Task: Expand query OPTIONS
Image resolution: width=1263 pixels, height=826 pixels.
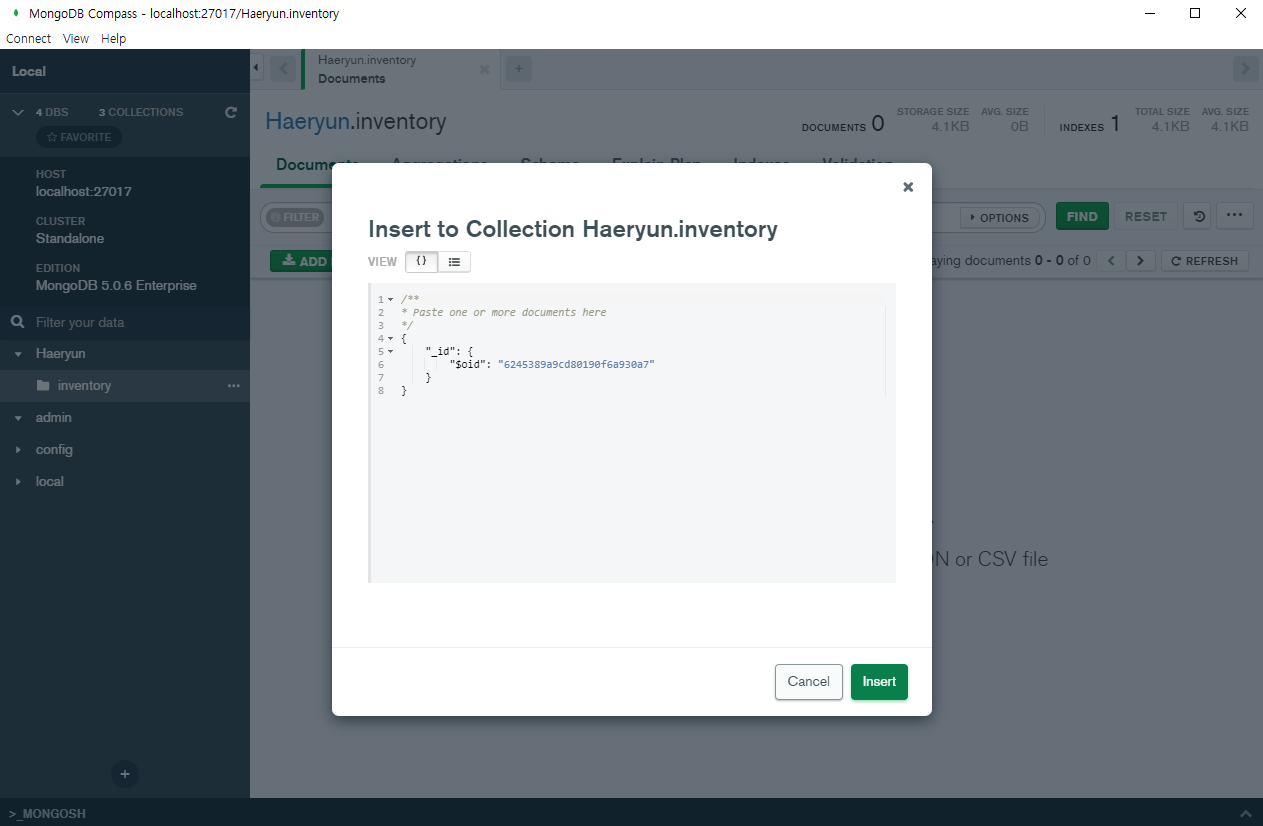Action: click(999, 217)
